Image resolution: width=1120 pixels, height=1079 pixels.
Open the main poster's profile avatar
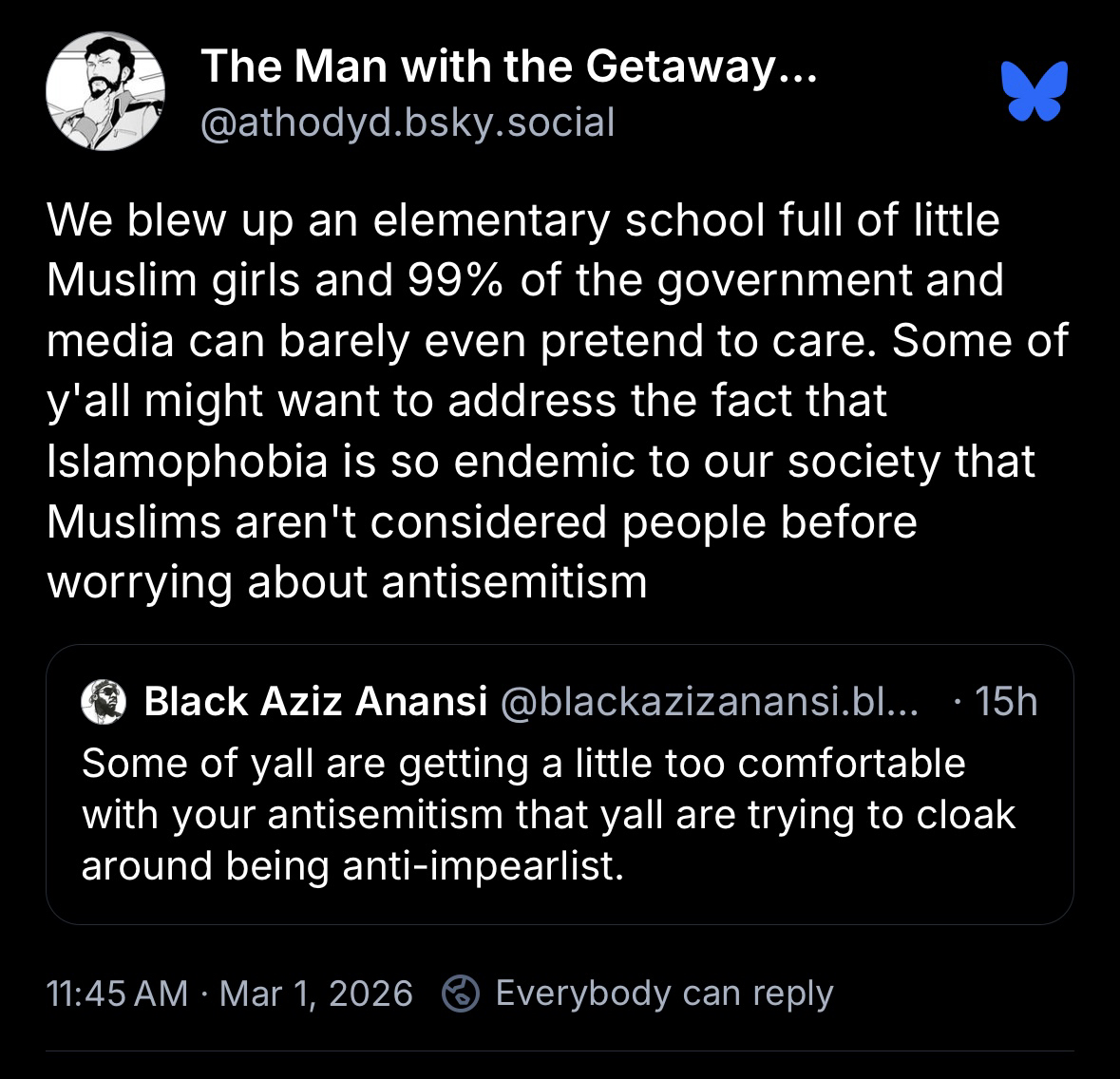pos(105,91)
